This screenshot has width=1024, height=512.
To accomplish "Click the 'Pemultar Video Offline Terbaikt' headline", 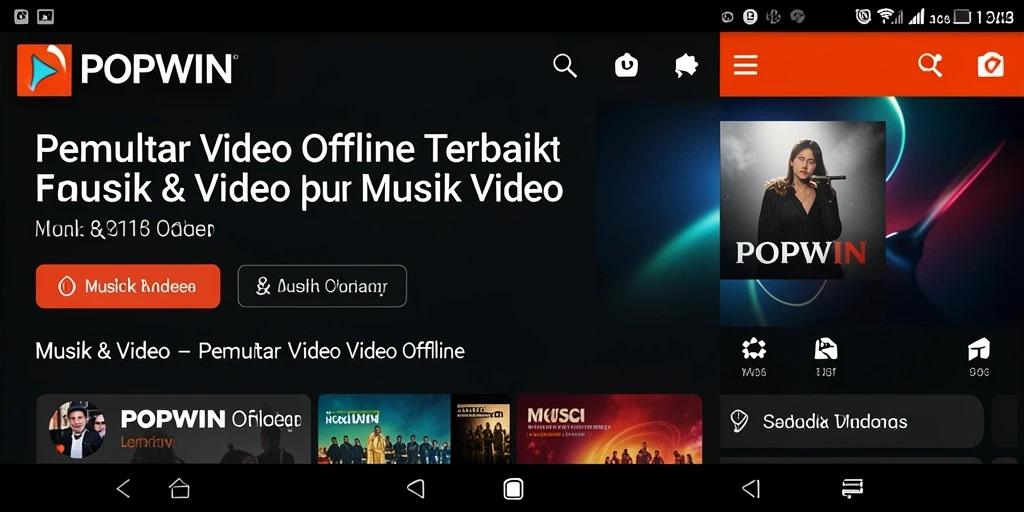I will (298, 149).
